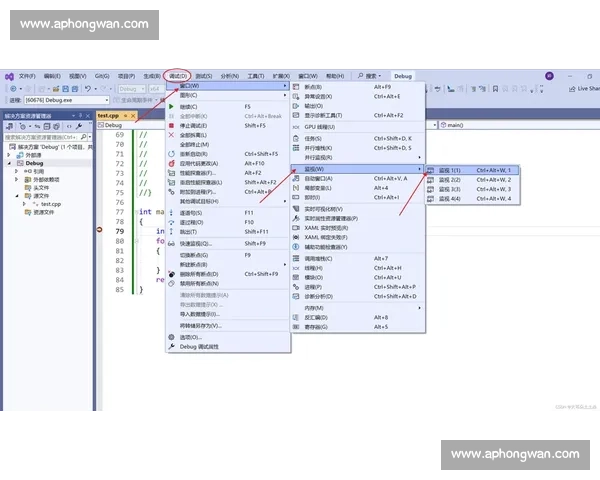Screen dimensions: 600x480
Task: Collapse the Debug project node
Action: pos(9,163)
